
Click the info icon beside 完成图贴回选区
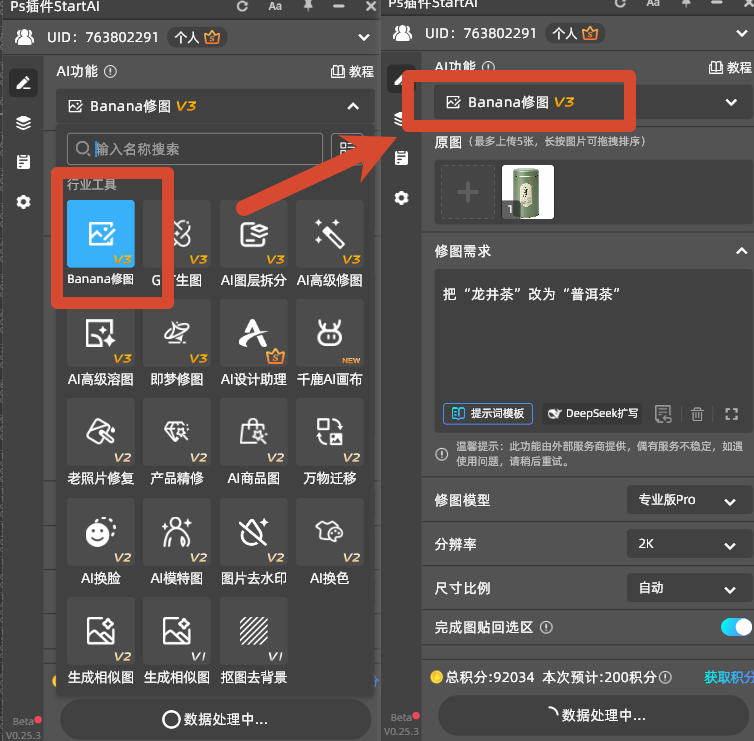click(546, 627)
